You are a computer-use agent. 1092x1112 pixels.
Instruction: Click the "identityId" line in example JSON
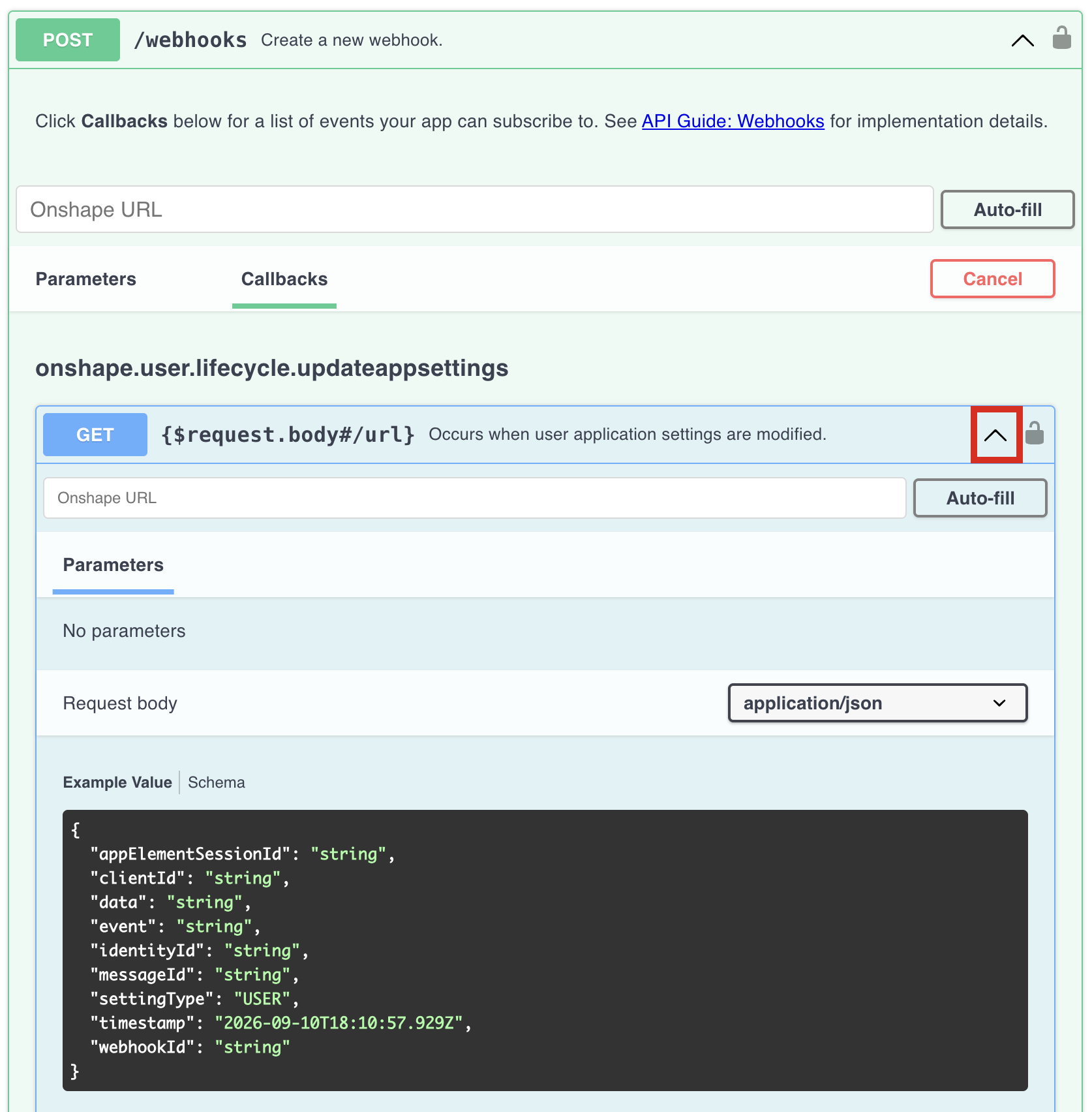(200, 951)
